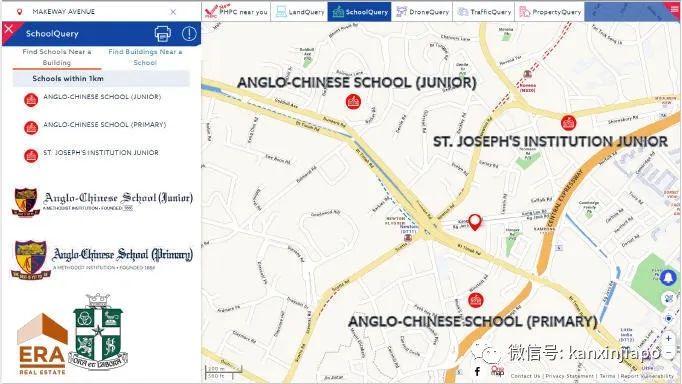Screen dimensions: 682x384
Task: Open the LandQuery tool
Action: pyautogui.click(x=300, y=12)
